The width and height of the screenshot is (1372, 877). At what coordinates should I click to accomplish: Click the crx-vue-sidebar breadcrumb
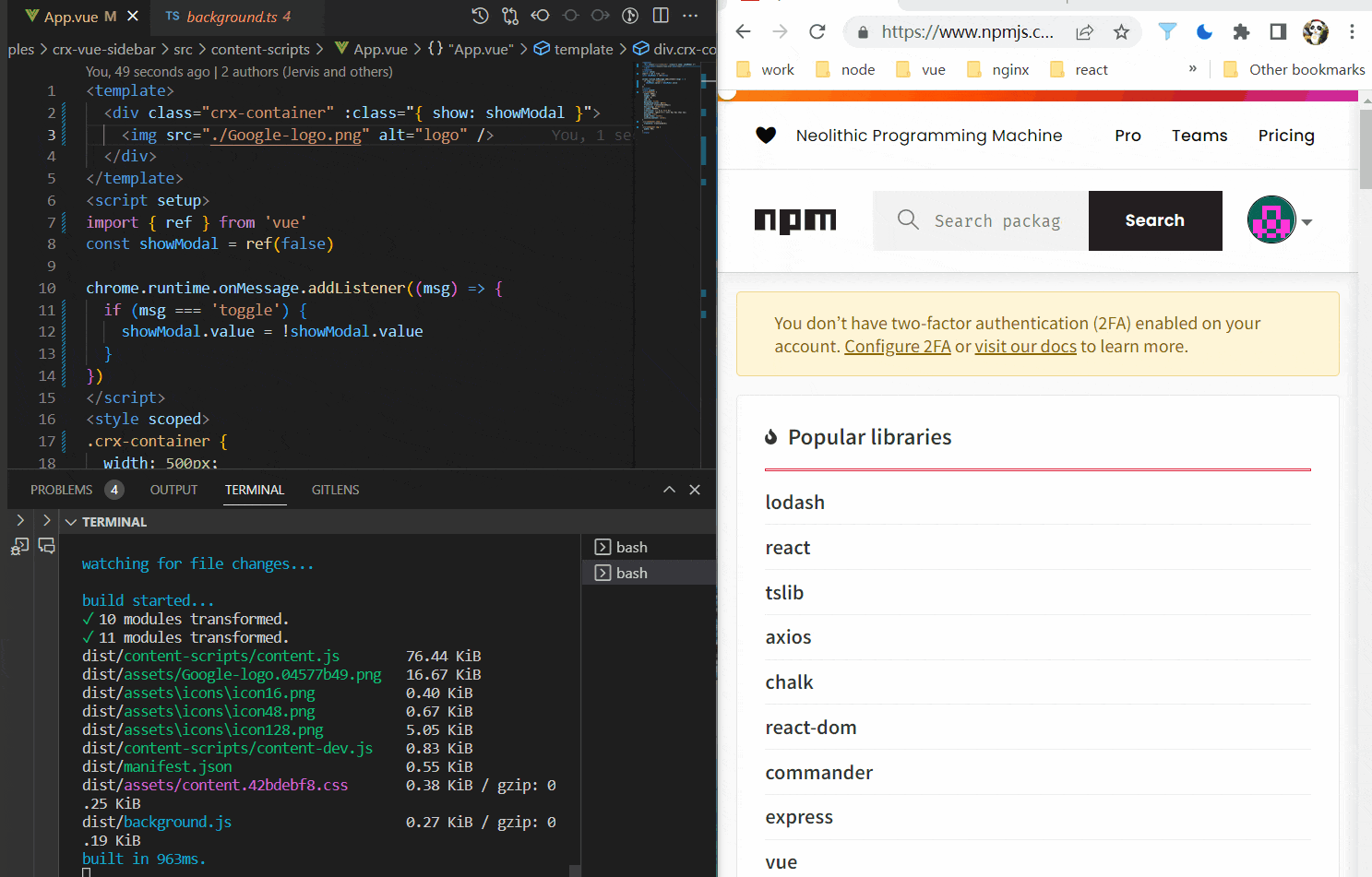[104, 49]
